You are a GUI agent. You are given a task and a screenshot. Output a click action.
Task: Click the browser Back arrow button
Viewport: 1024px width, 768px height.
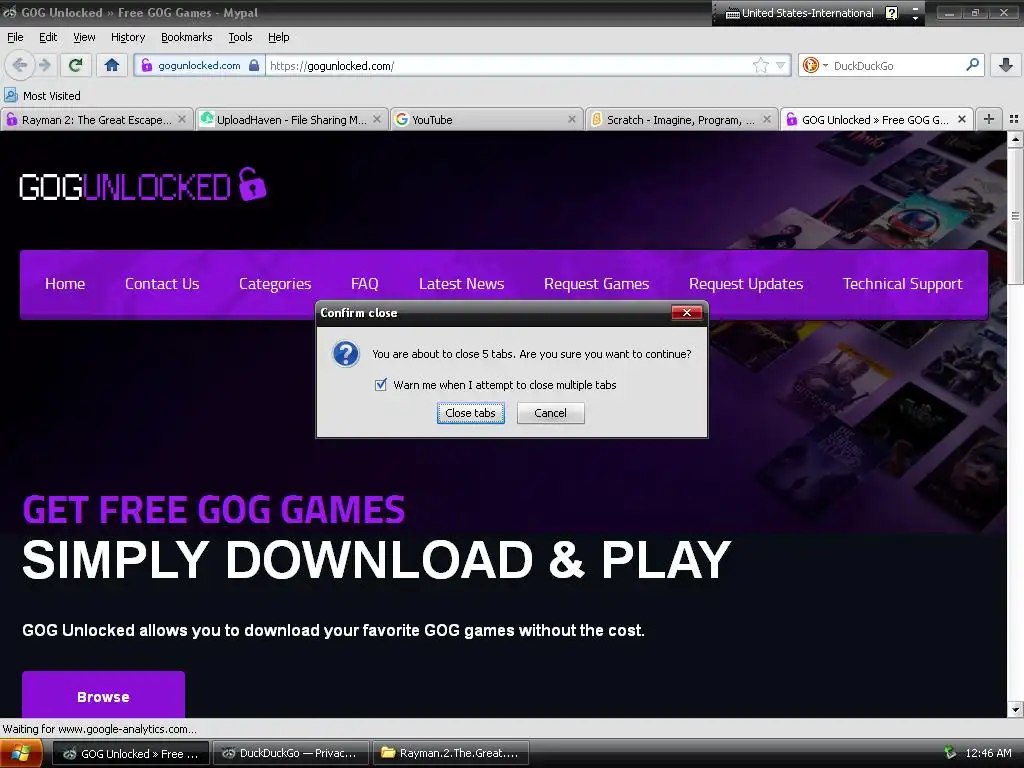point(20,65)
